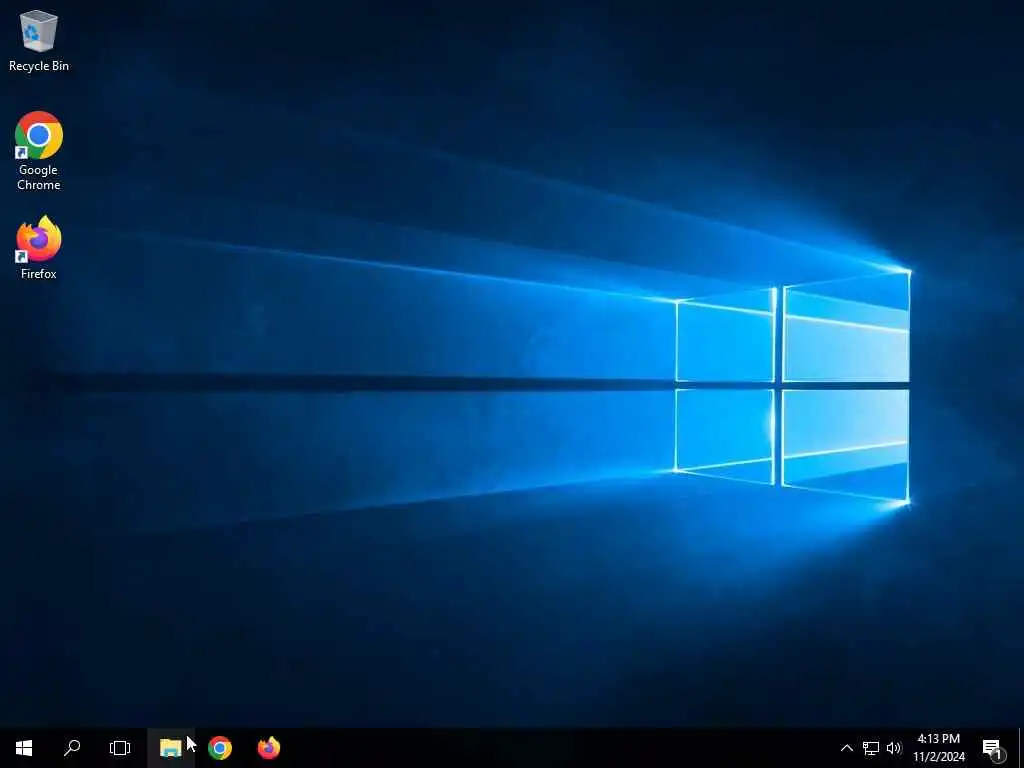
Task: Open the Action Center notifications icon
Action: coord(993,748)
